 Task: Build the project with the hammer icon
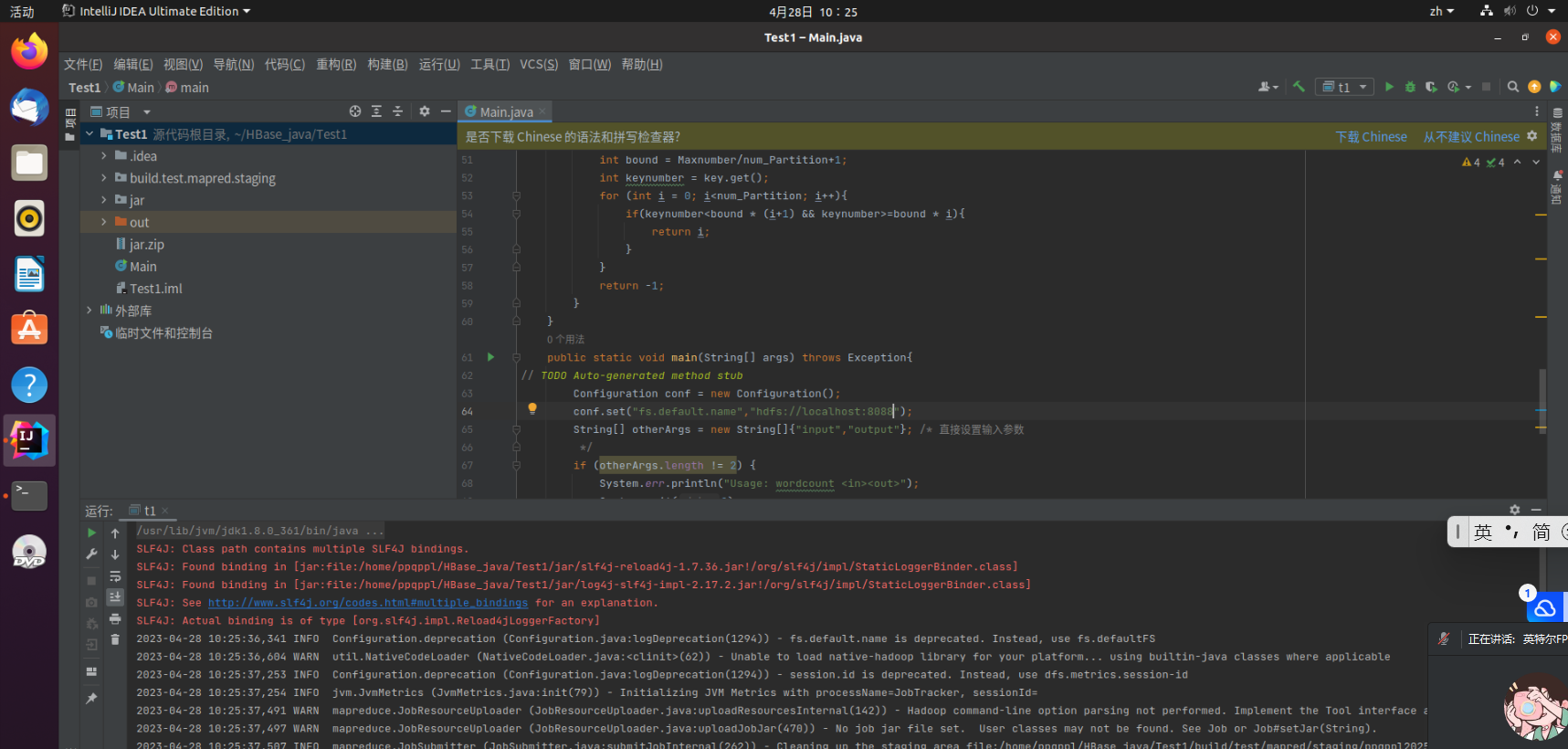(x=1299, y=87)
